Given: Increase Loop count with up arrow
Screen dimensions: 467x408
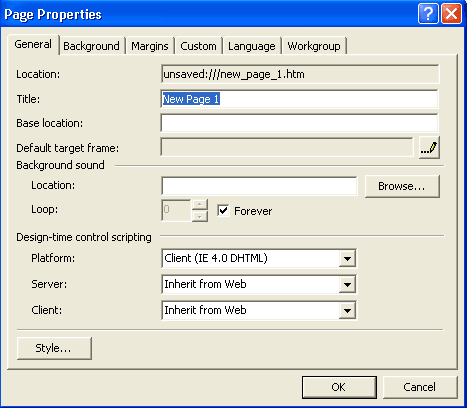Looking at the screenshot, I should tap(200, 204).
